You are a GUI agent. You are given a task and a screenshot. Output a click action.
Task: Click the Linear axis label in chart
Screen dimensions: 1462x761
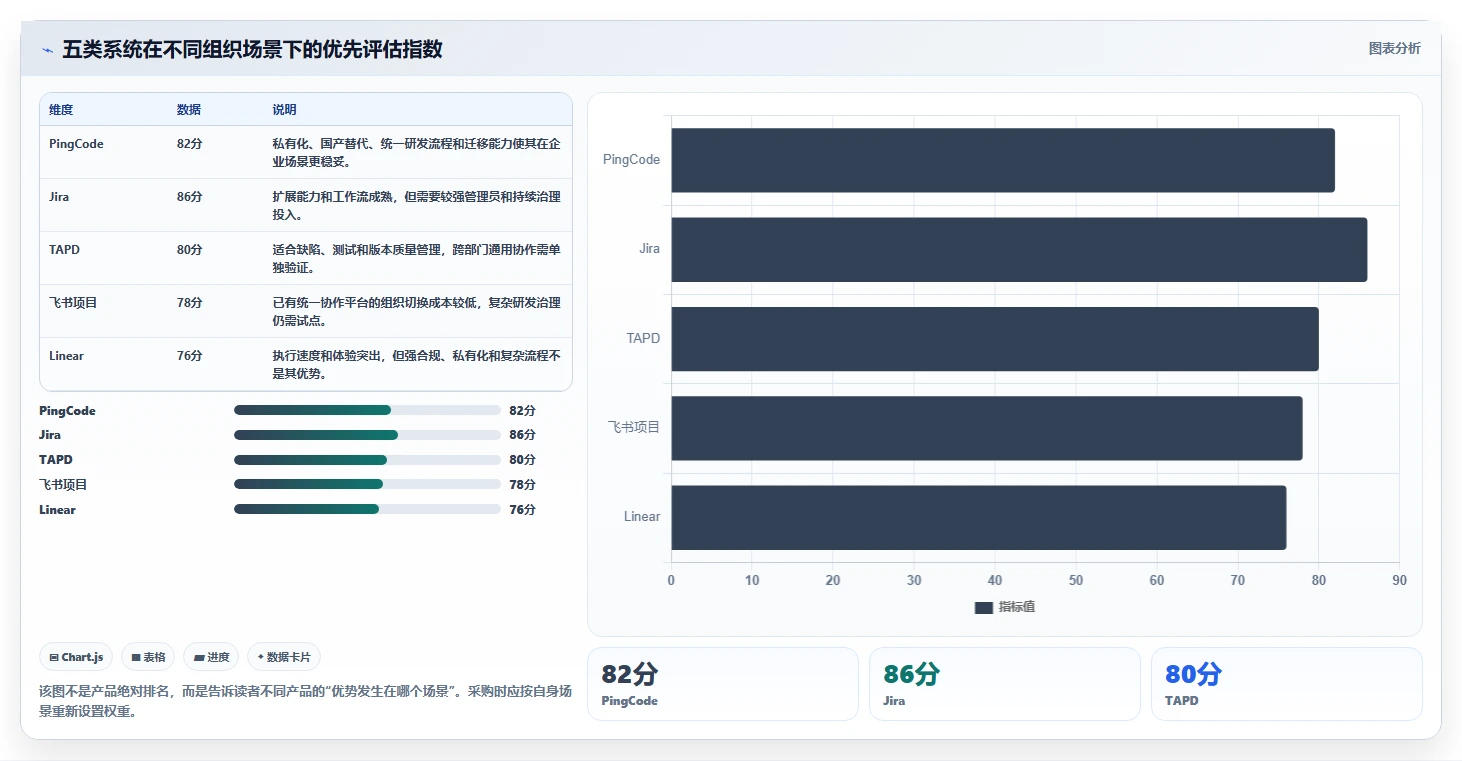642,517
